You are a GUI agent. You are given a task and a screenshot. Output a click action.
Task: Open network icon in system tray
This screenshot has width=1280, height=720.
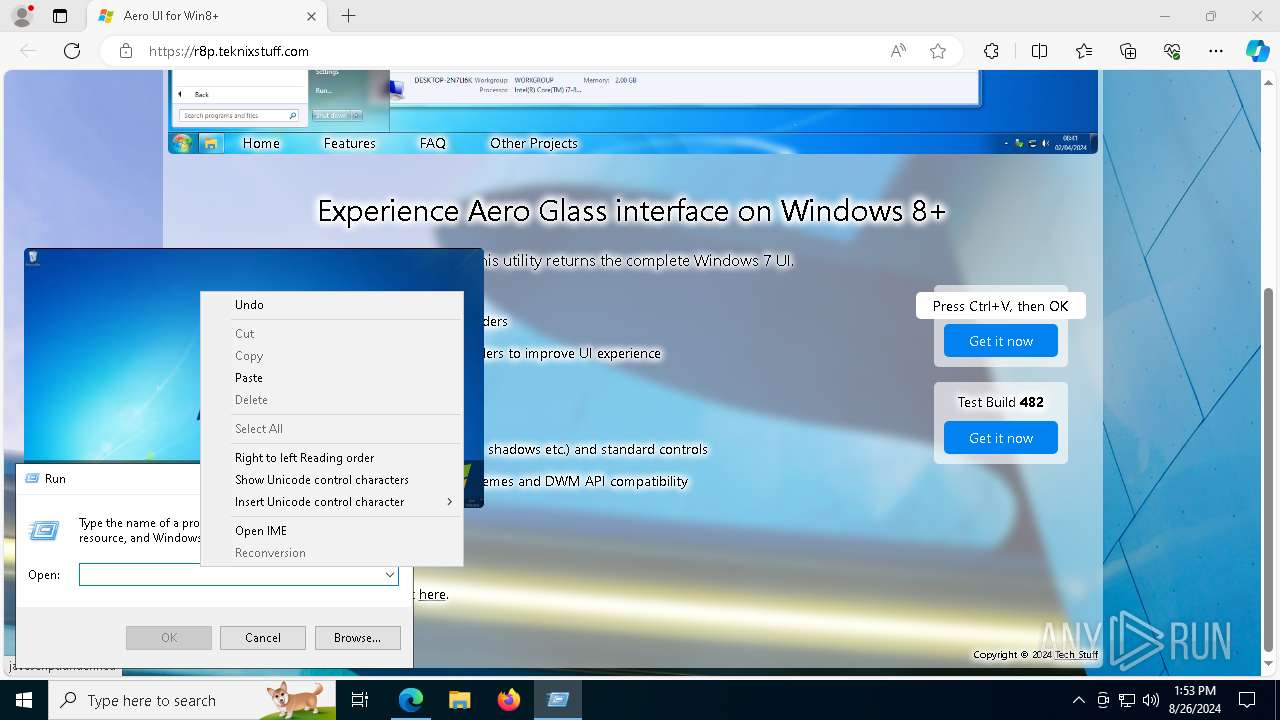[1127, 700]
